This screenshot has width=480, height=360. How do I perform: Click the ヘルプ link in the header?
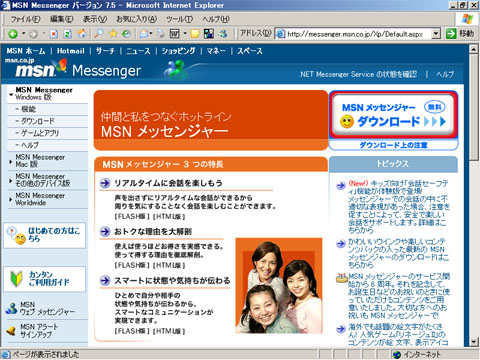pos(445,74)
